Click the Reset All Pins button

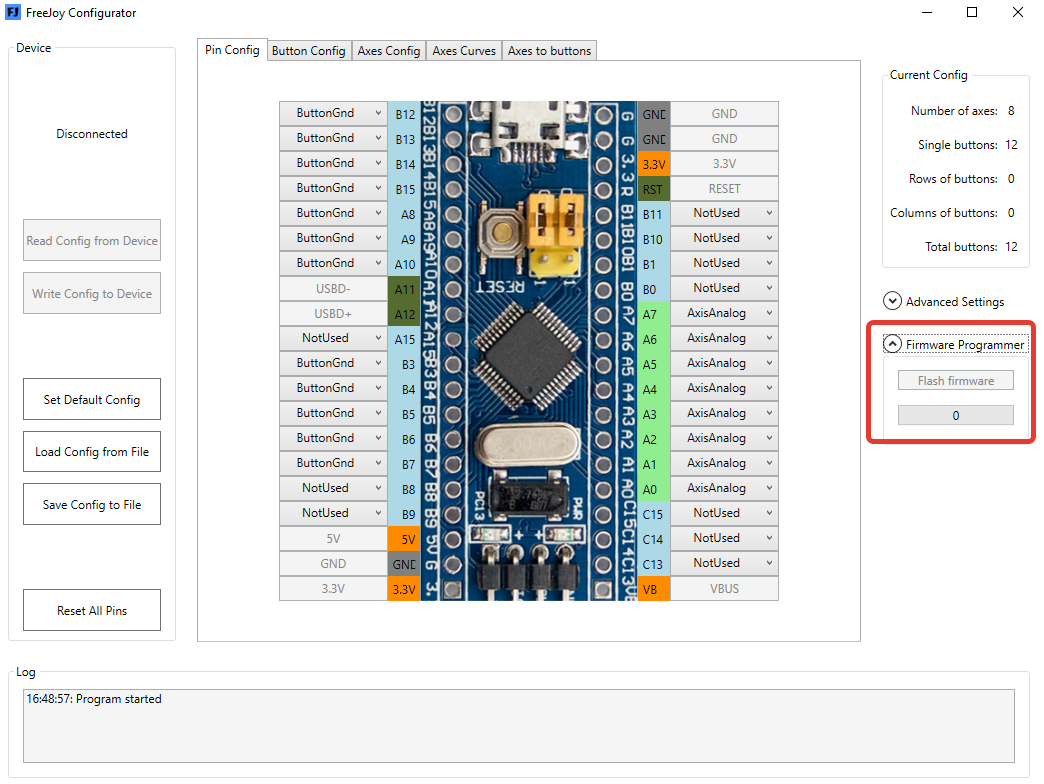[92, 610]
